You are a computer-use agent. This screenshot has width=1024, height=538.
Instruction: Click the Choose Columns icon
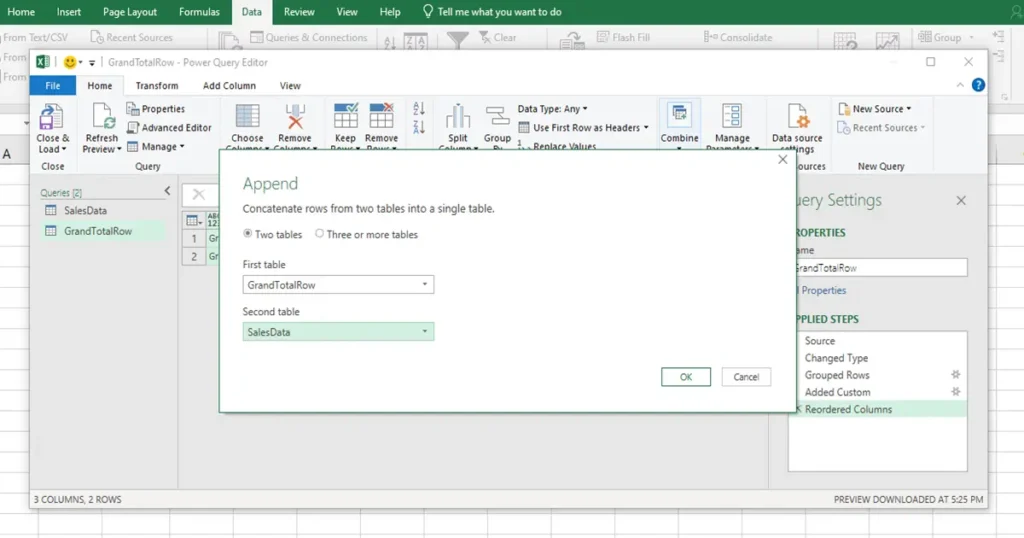[248, 118]
